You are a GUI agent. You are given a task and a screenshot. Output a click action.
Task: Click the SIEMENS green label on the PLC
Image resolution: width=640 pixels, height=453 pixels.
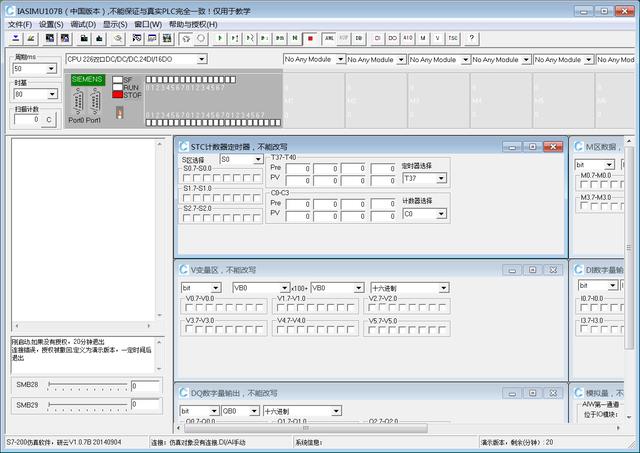point(88,79)
